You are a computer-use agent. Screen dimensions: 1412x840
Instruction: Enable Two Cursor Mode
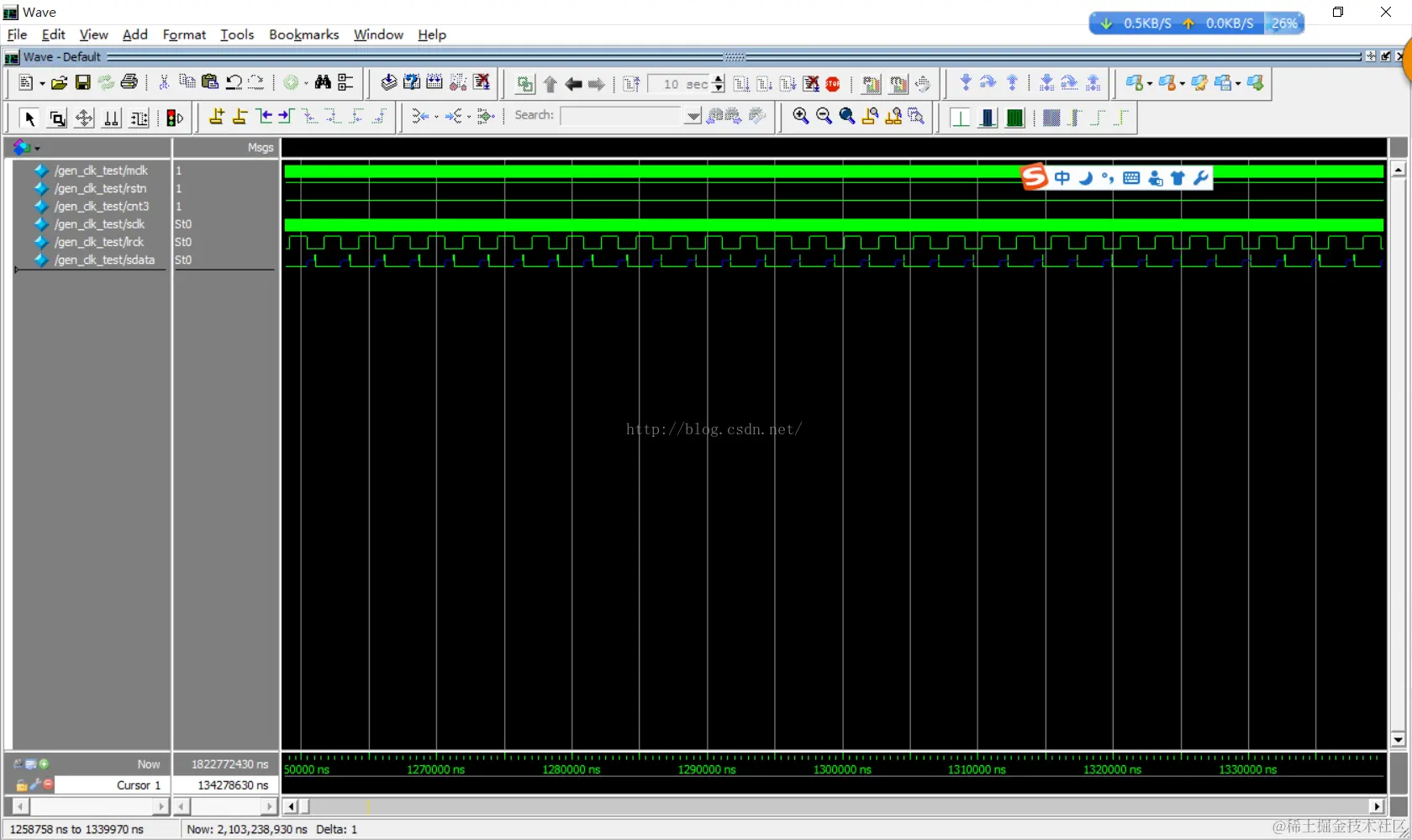(111, 118)
